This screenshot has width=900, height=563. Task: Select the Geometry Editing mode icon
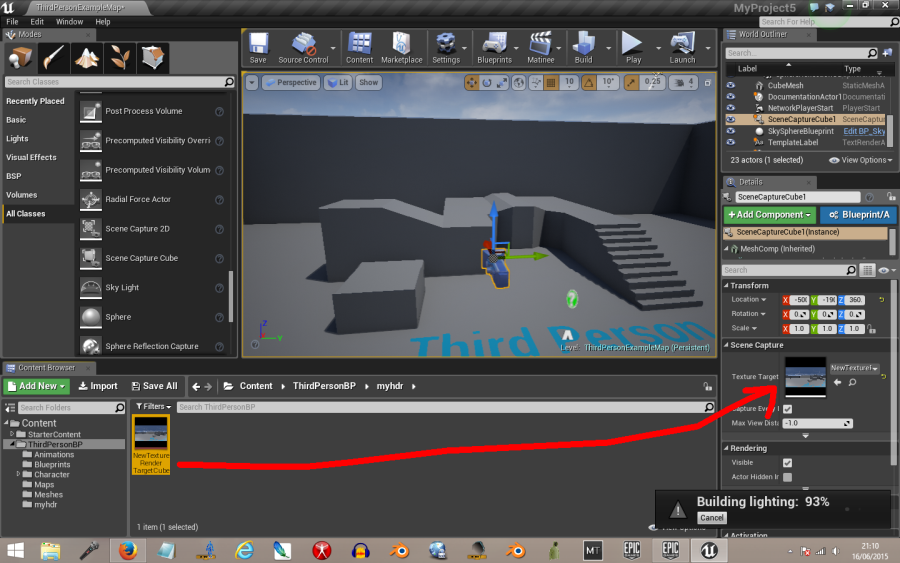153,58
